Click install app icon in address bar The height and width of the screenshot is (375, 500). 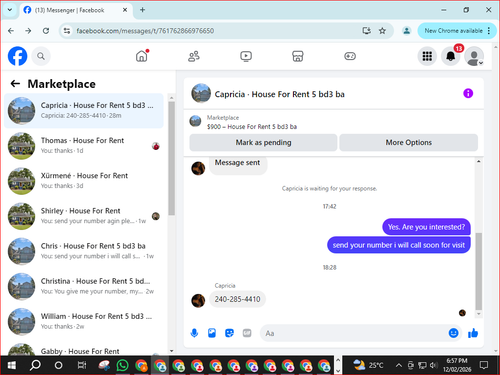[367, 31]
